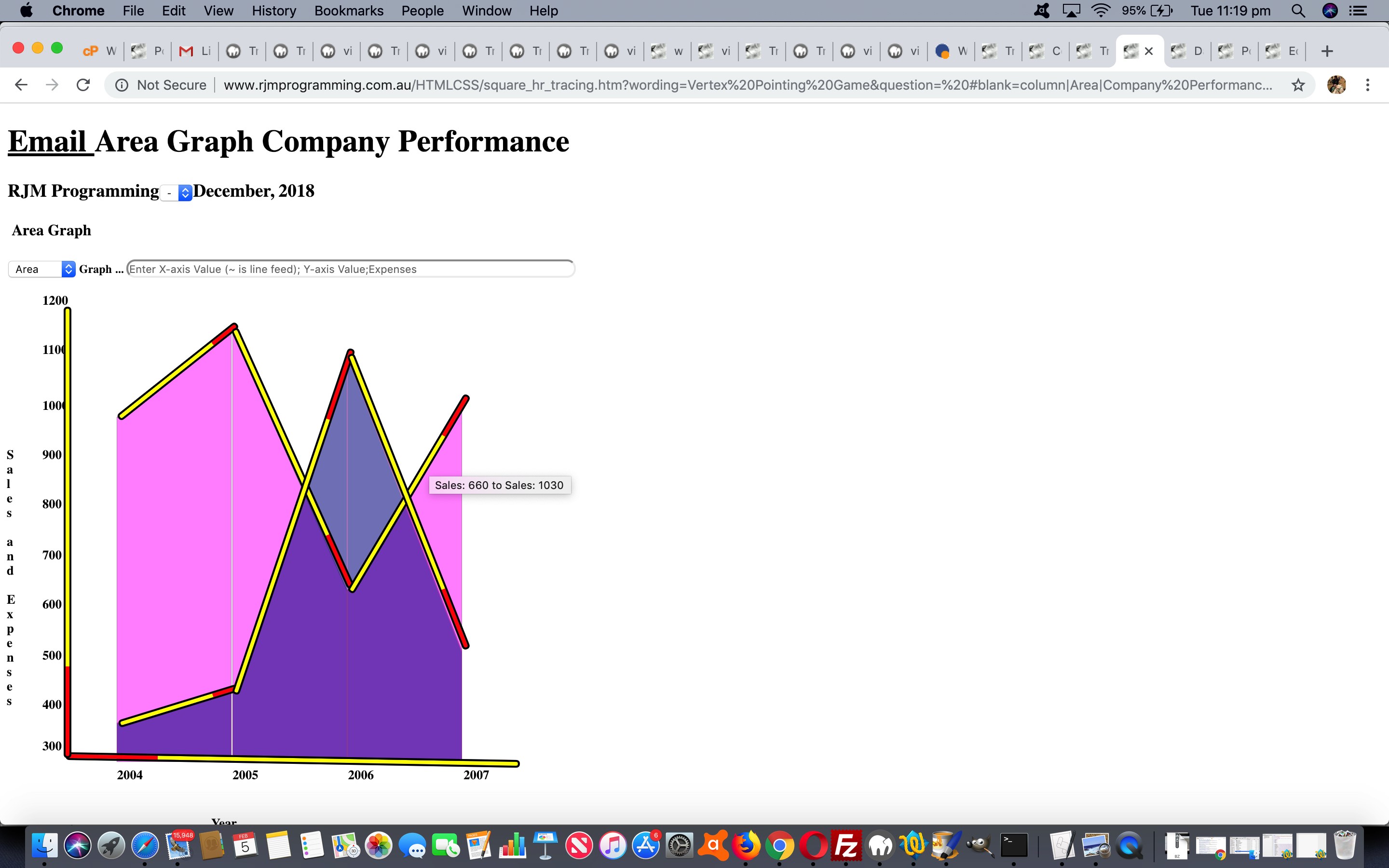Click the address bar URL

pyautogui.click(x=747, y=85)
